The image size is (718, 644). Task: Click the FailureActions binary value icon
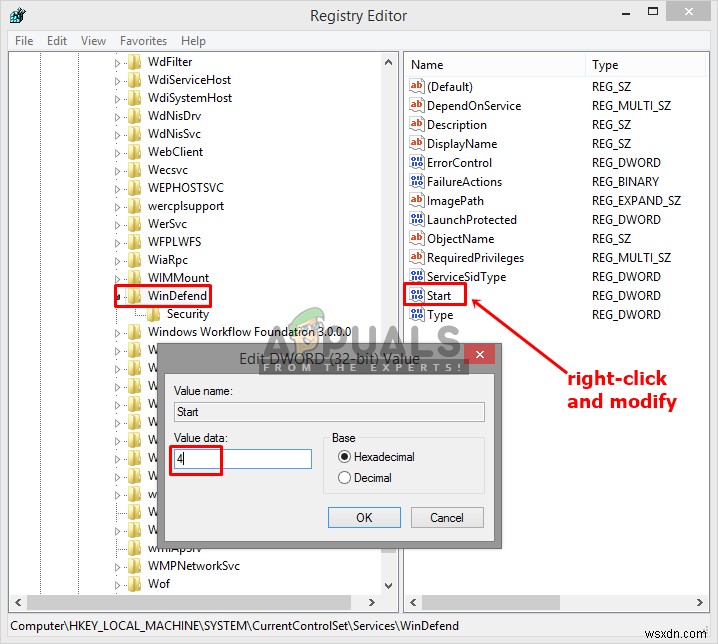tap(417, 181)
